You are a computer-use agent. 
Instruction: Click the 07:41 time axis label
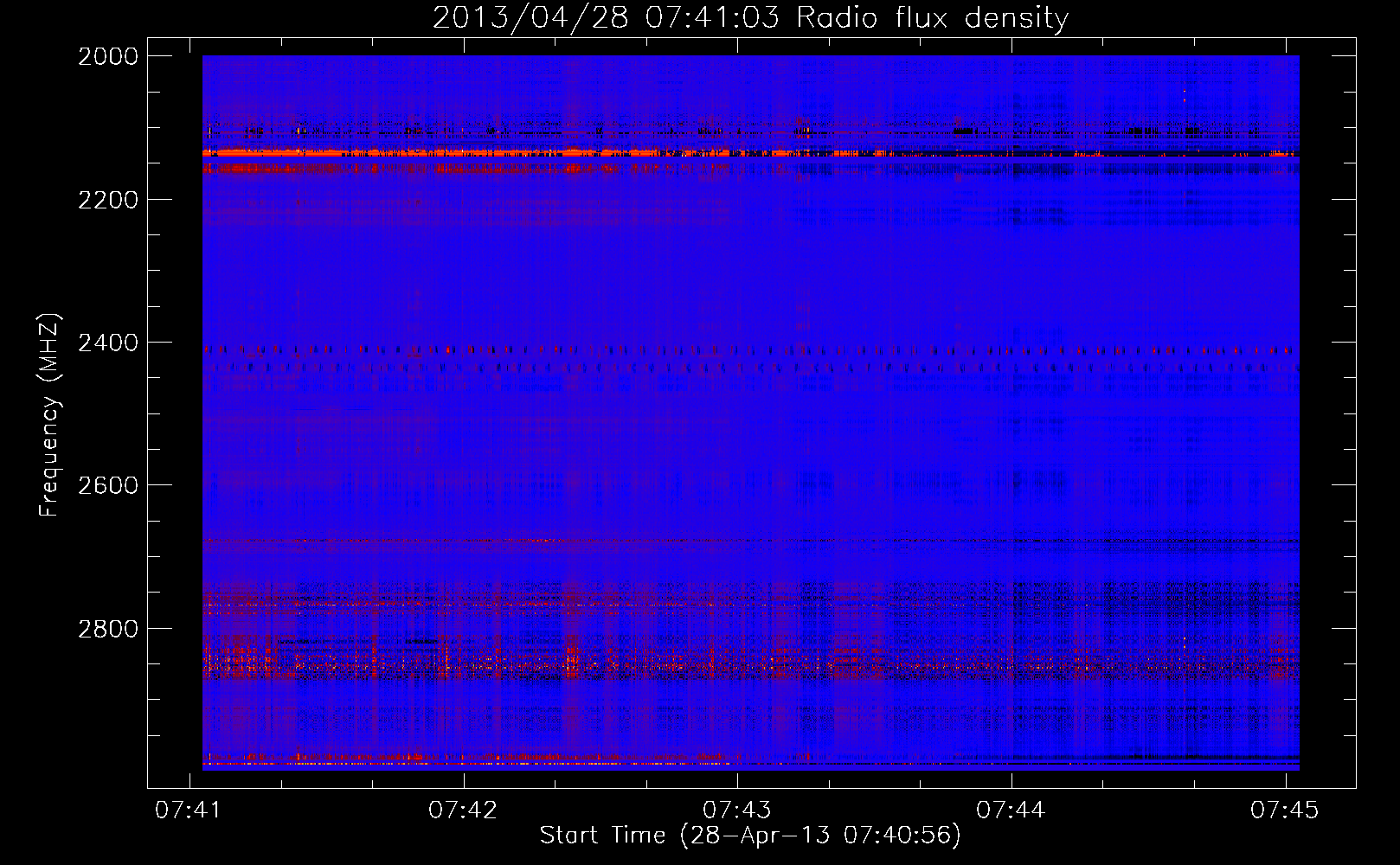[x=189, y=810]
